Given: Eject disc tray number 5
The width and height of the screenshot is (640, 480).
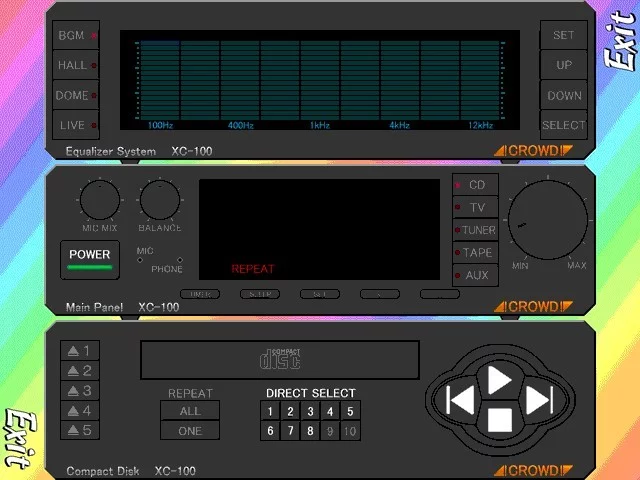Looking at the screenshot, I should click(x=80, y=430).
